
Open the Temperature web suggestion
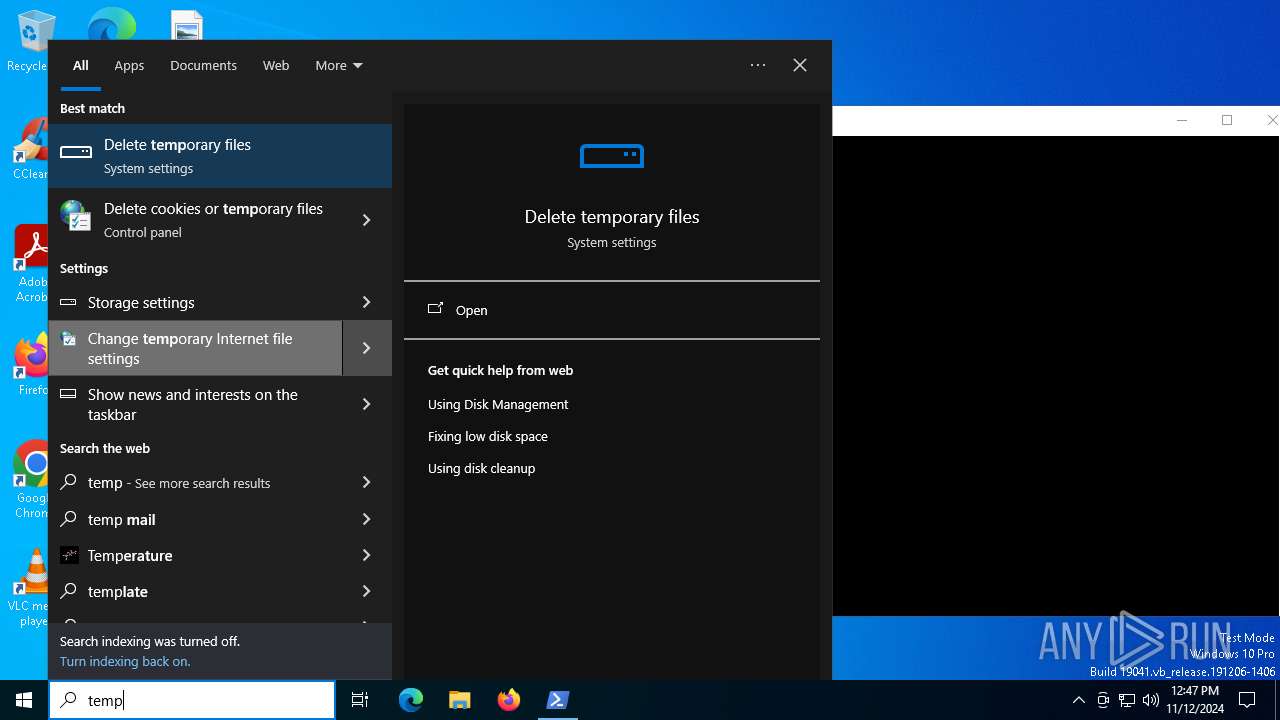tap(196, 555)
